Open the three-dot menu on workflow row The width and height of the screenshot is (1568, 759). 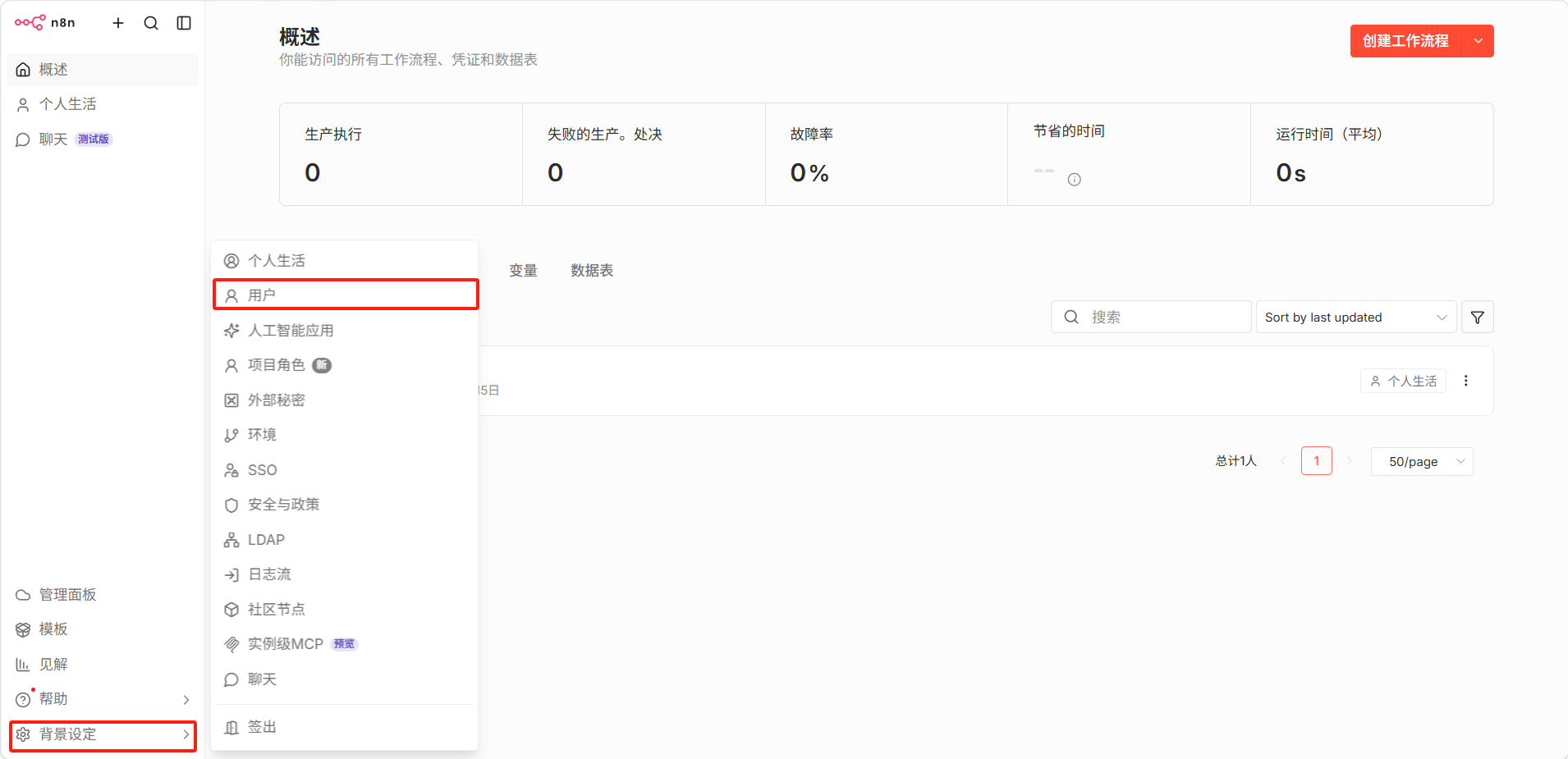click(1466, 381)
